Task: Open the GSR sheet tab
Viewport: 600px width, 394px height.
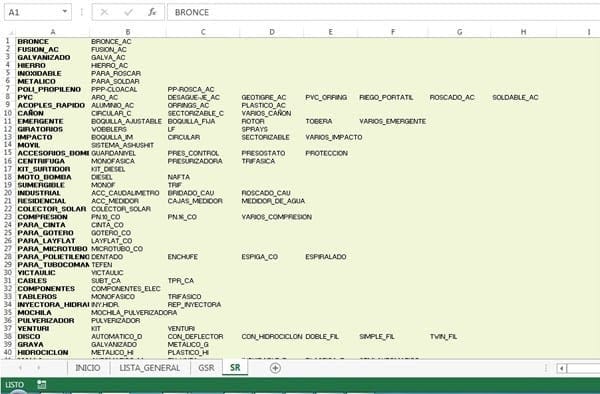Action: (206, 368)
